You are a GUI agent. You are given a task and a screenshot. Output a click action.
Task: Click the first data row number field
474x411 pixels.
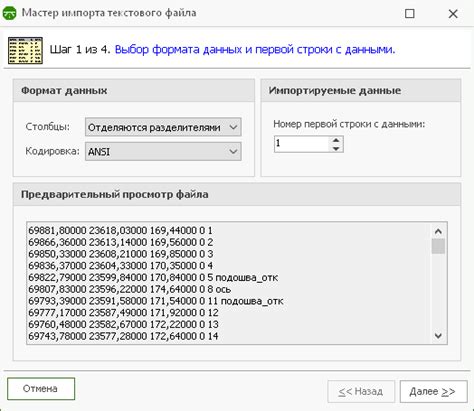tap(302, 144)
